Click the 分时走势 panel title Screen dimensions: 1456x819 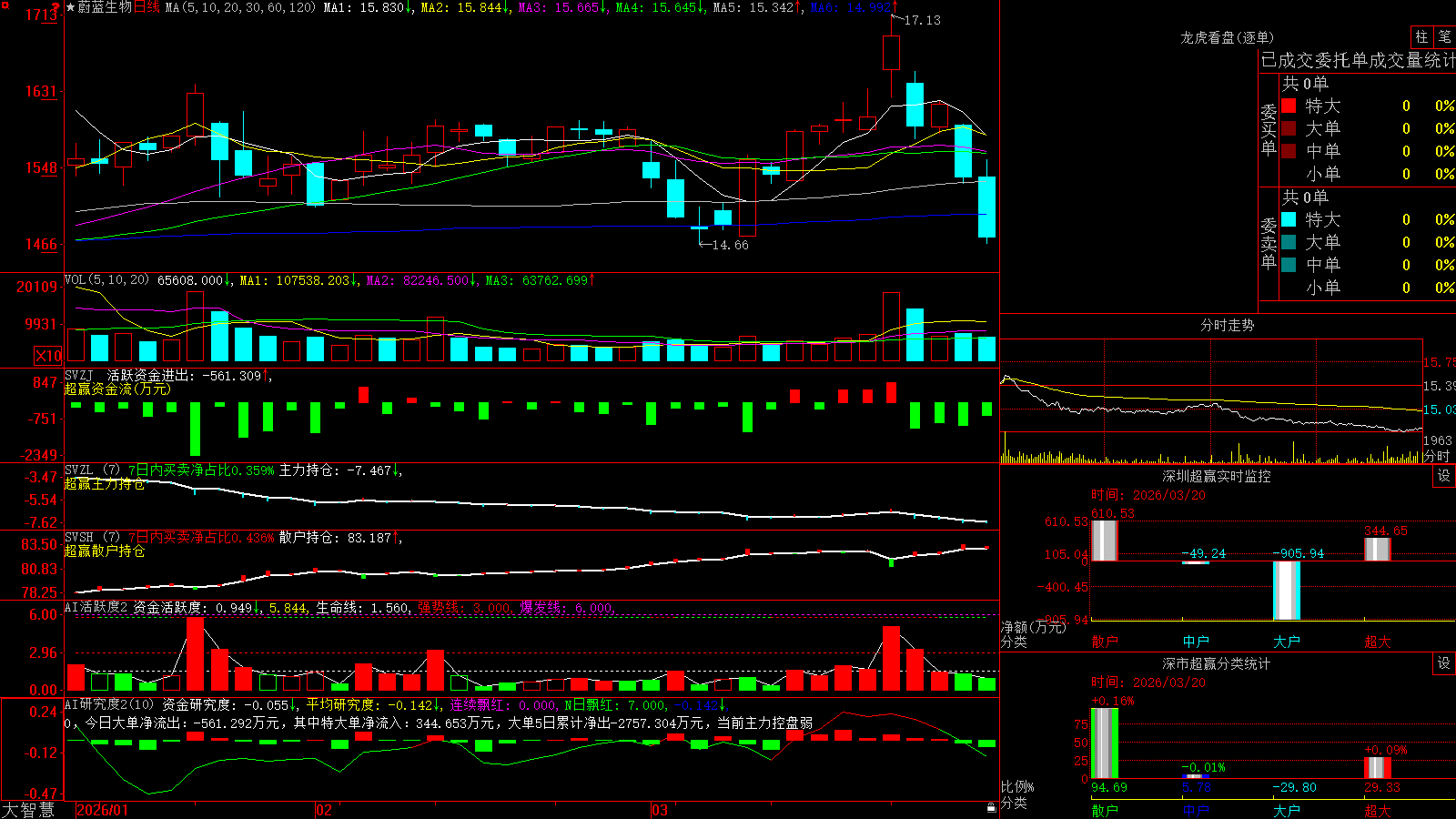tap(1227, 325)
